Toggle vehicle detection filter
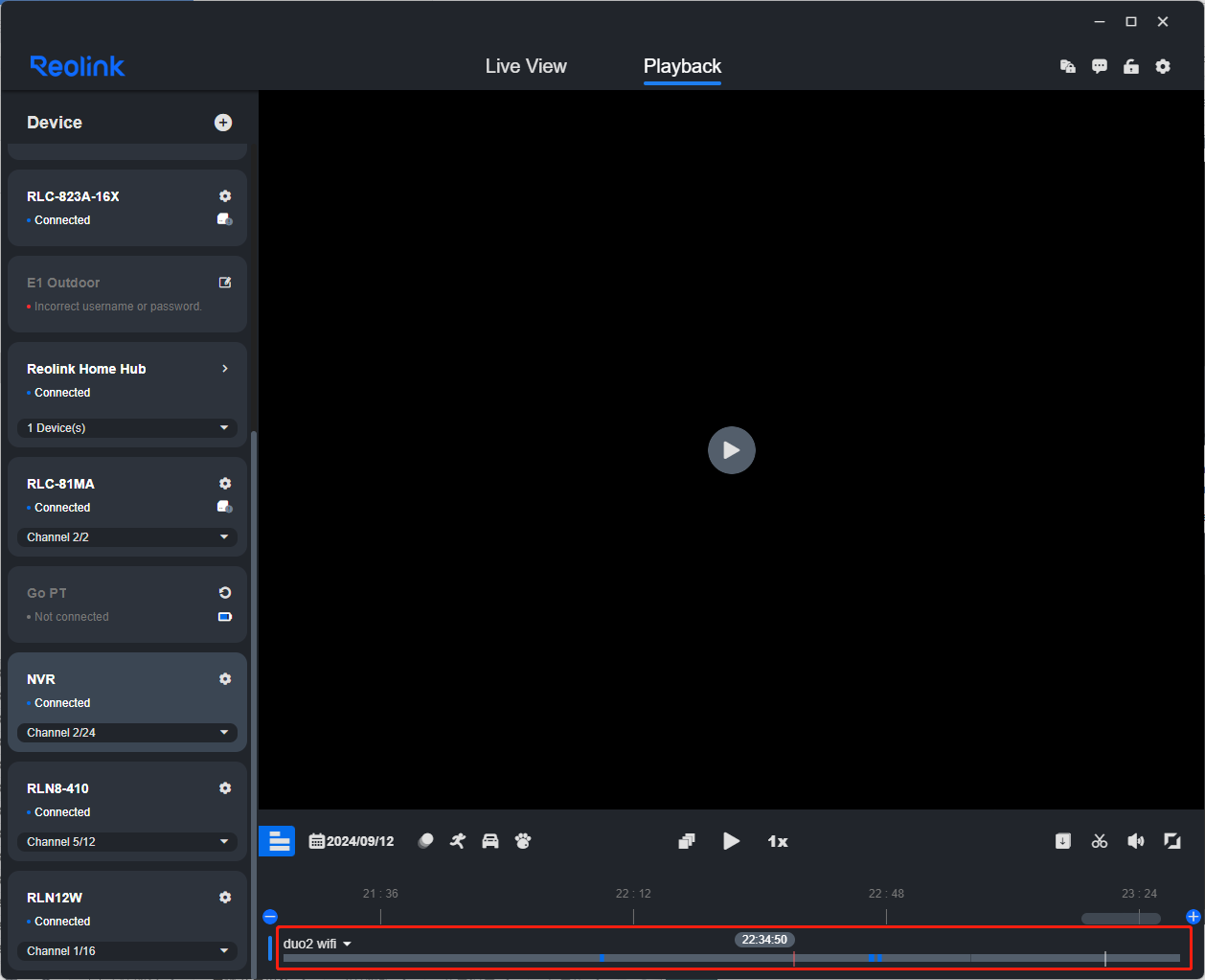This screenshot has height=980, width=1205. pos(490,841)
